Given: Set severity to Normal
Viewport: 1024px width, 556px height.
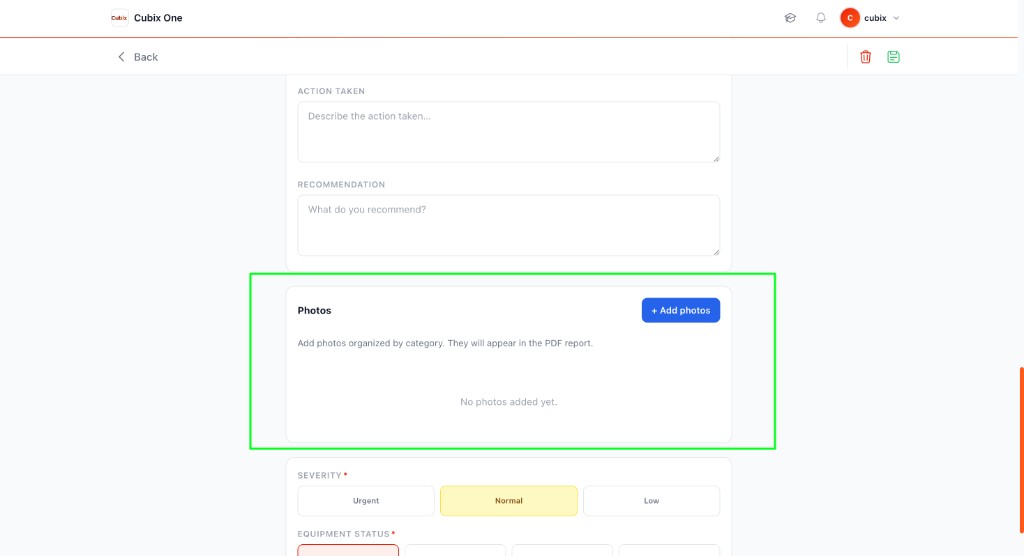Looking at the screenshot, I should coord(509,500).
